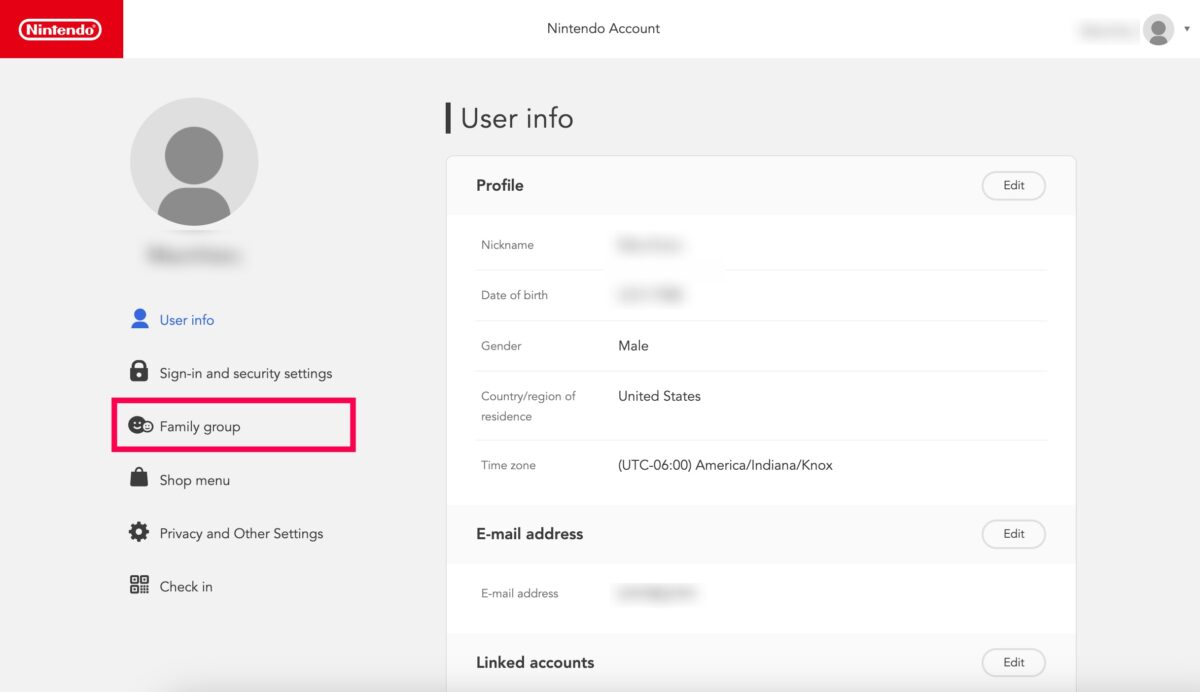Click the E-mail address section heading
Screen dimensions: 1200x692
529,534
